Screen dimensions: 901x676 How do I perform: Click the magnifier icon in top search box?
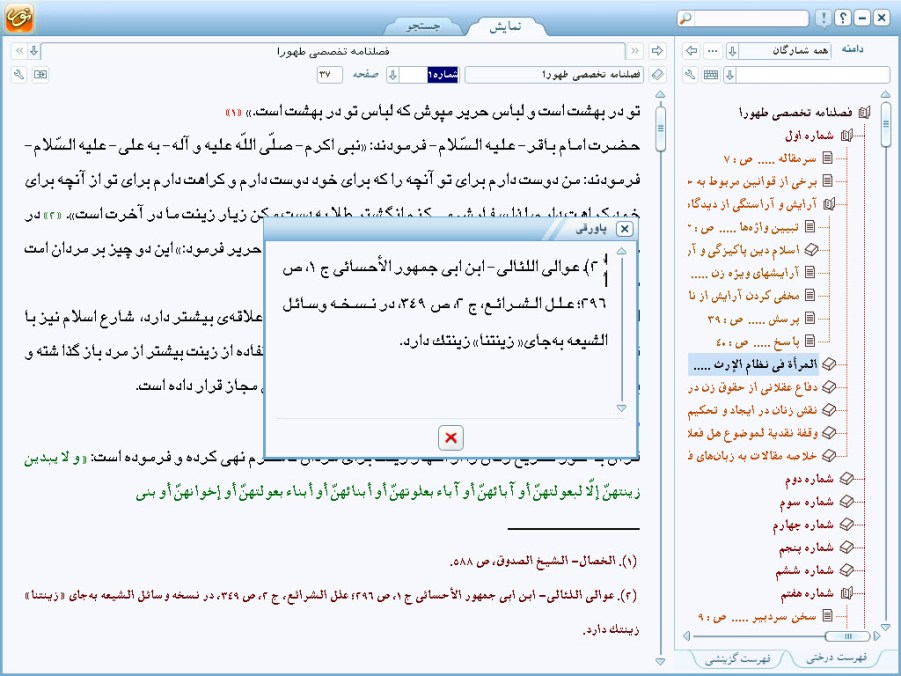tap(686, 18)
